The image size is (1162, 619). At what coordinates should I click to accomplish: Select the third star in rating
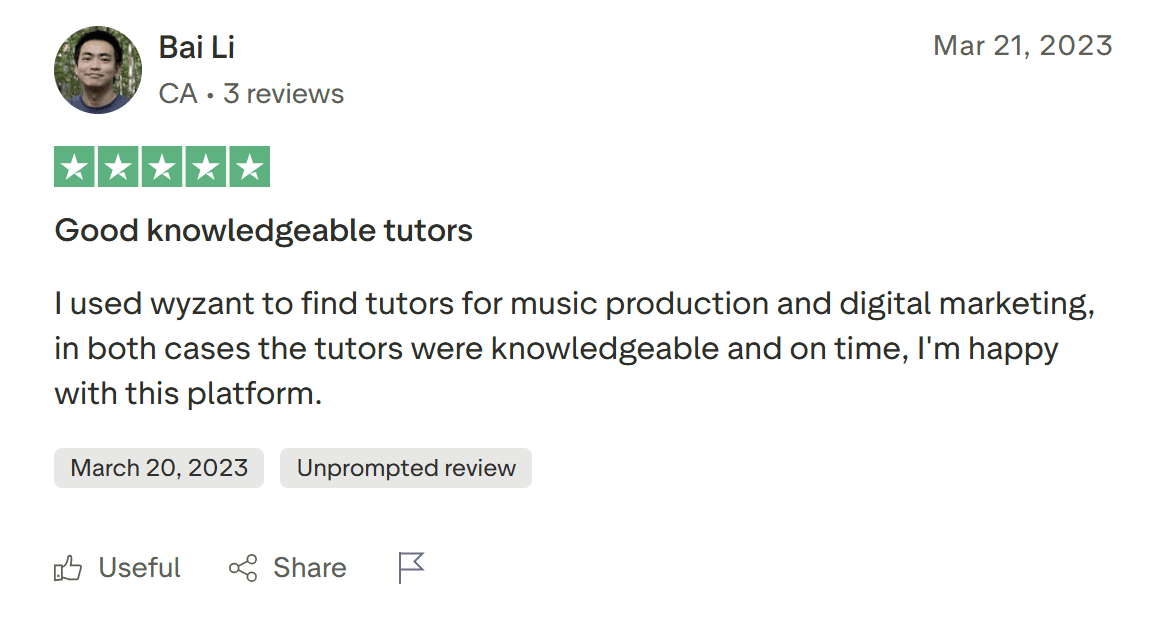[162, 167]
